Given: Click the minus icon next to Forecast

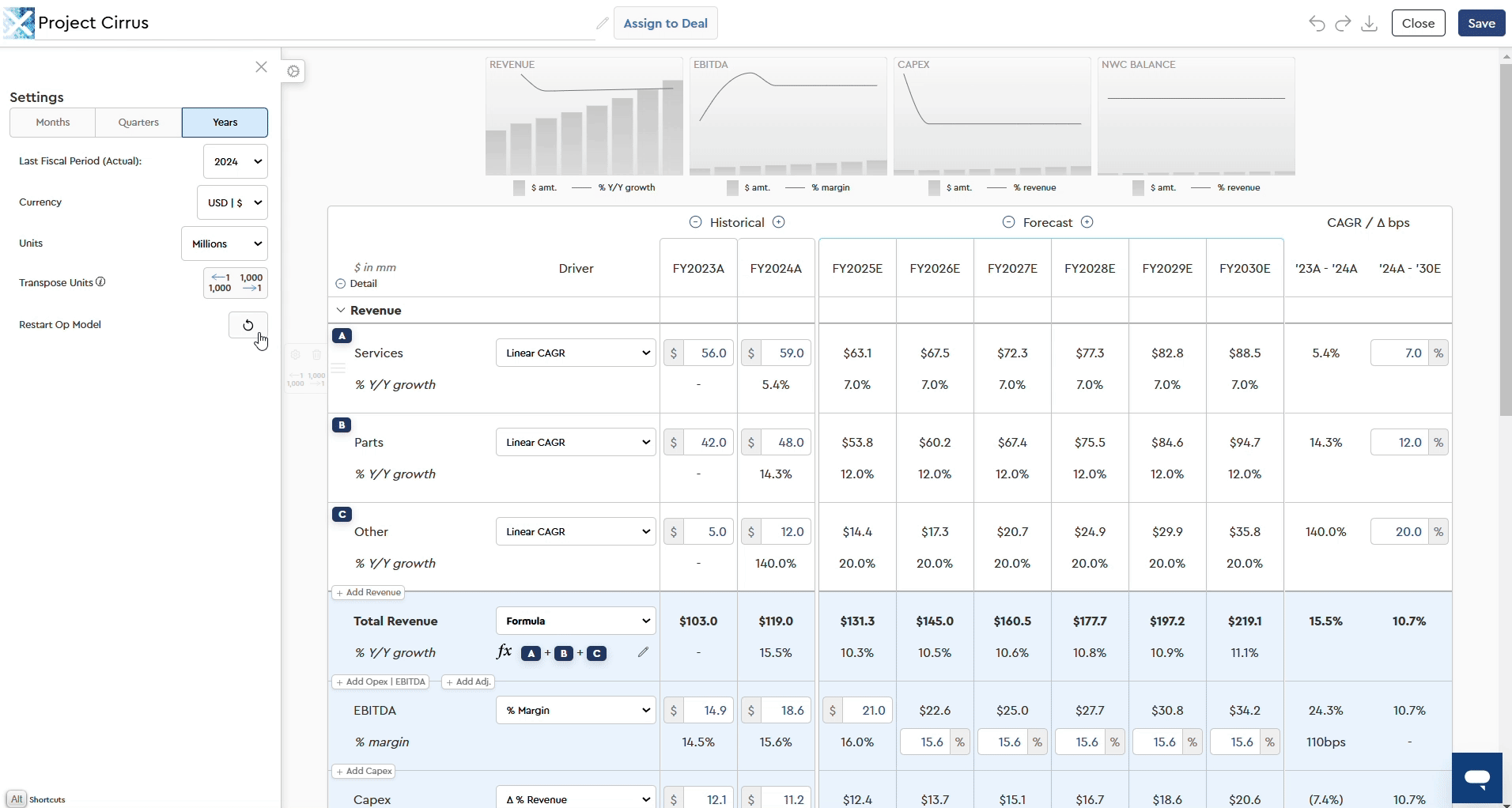Looking at the screenshot, I should [1008, 222].
